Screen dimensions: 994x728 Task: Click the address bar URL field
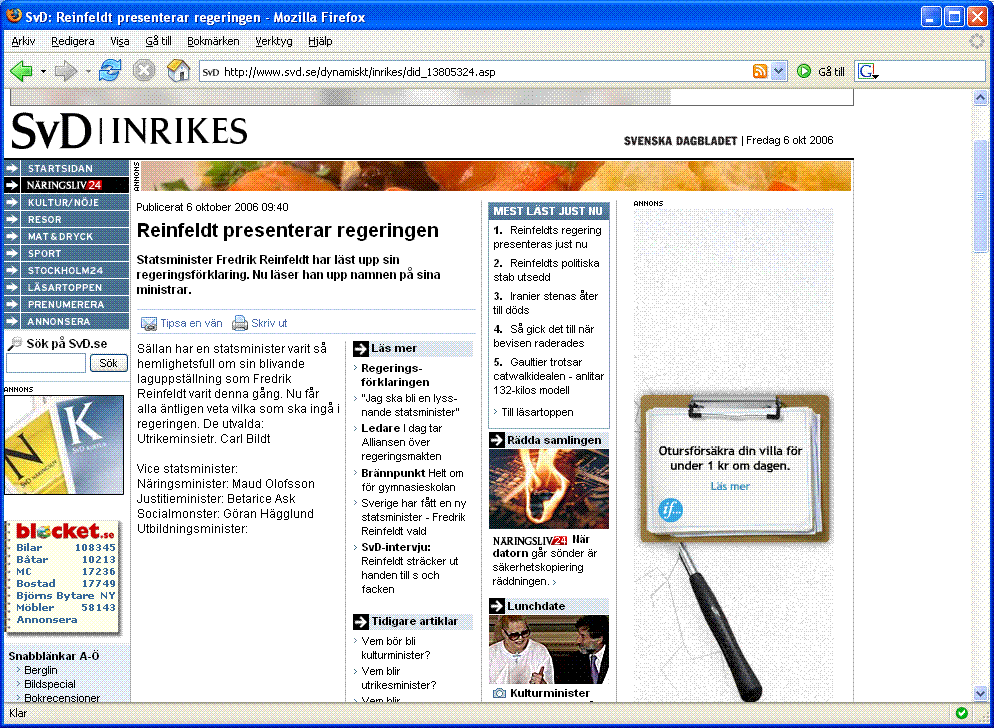(x=485, y=72)
